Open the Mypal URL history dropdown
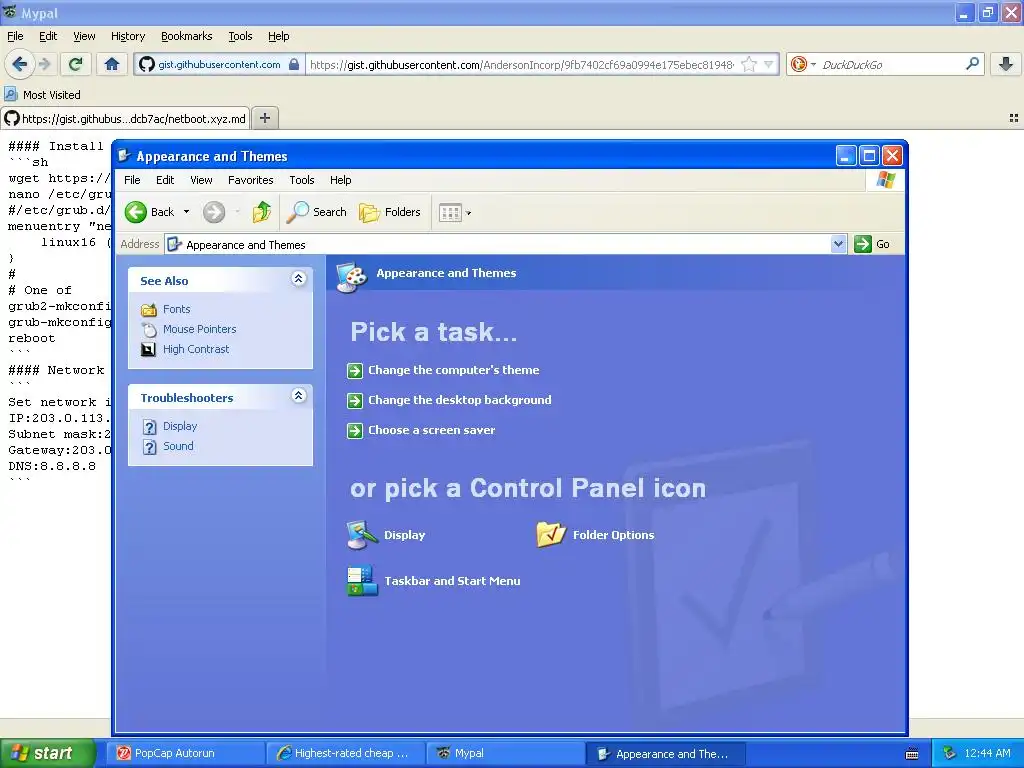 pyautogui.click(x=769, y=64)
